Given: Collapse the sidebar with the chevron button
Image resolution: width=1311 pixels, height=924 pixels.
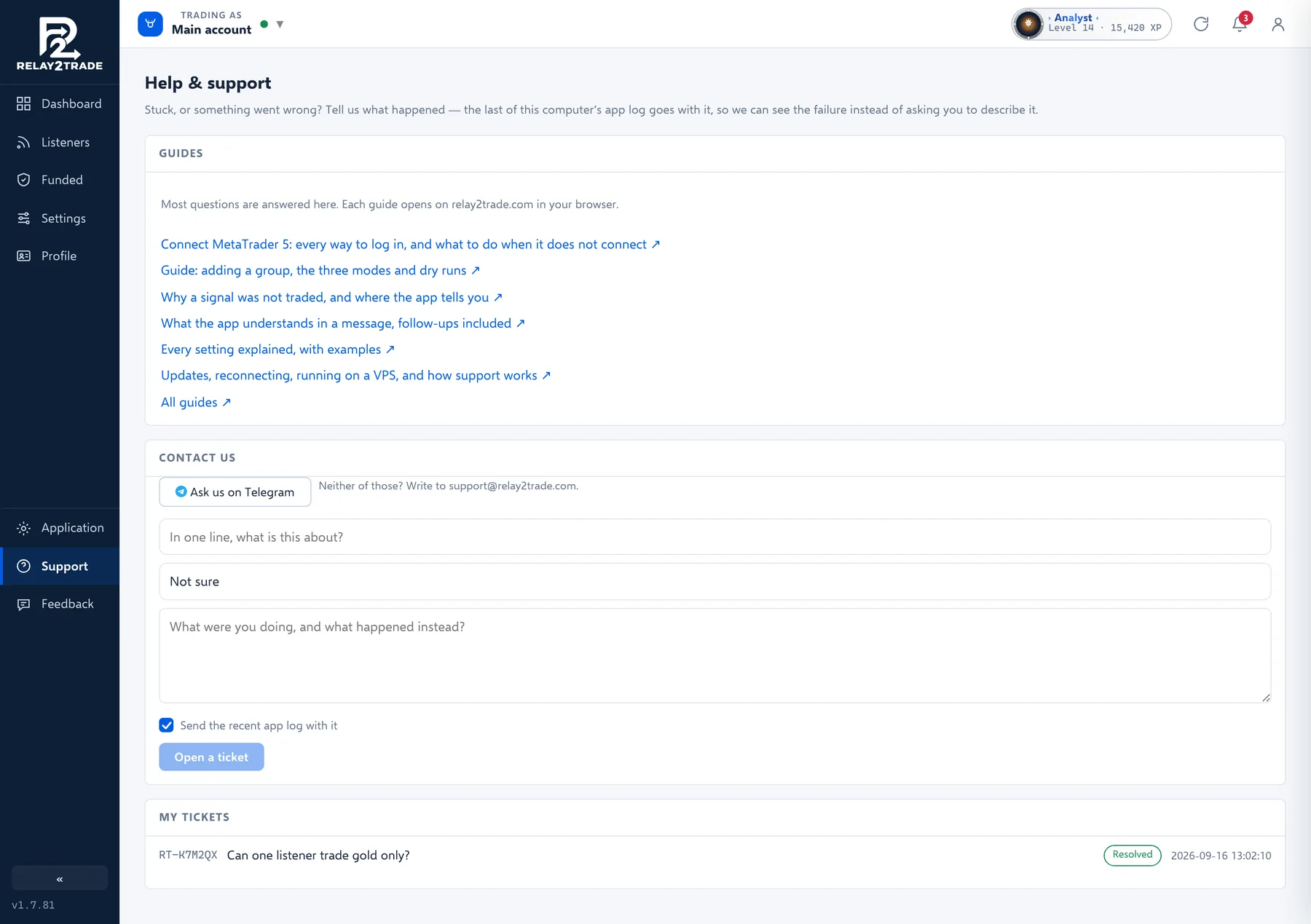Looking at the screenshot, I should [60, 878].
